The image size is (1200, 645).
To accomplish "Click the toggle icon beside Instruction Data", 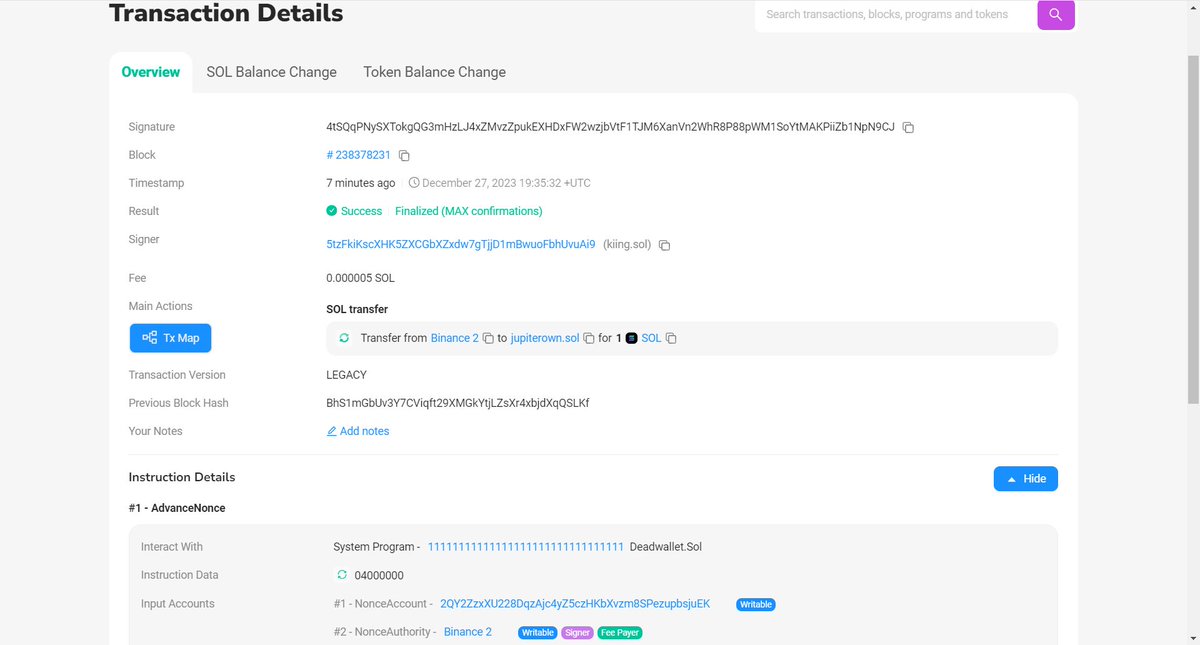I will click(342, 575).
